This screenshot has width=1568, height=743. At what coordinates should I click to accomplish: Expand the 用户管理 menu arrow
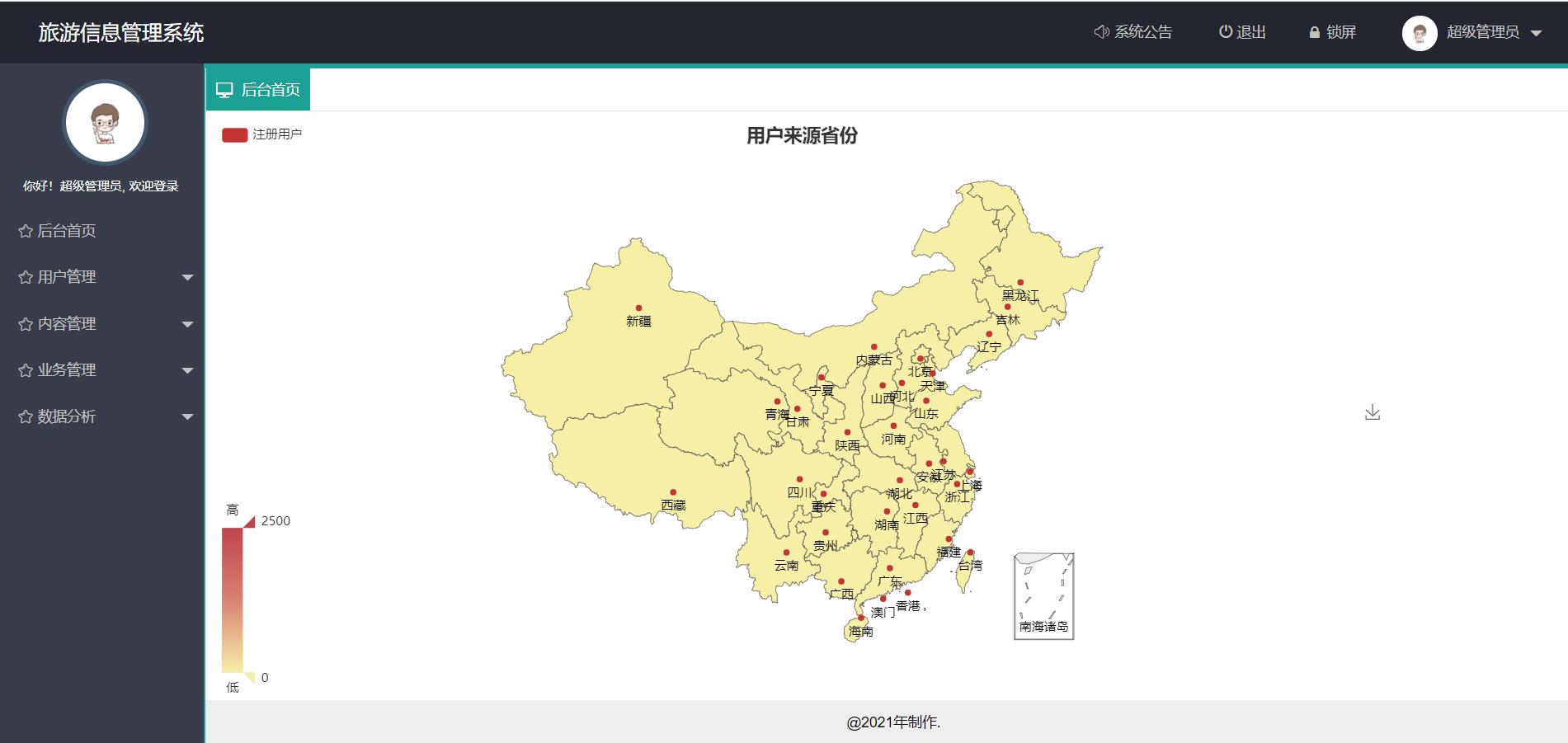(x=190, y=278)
